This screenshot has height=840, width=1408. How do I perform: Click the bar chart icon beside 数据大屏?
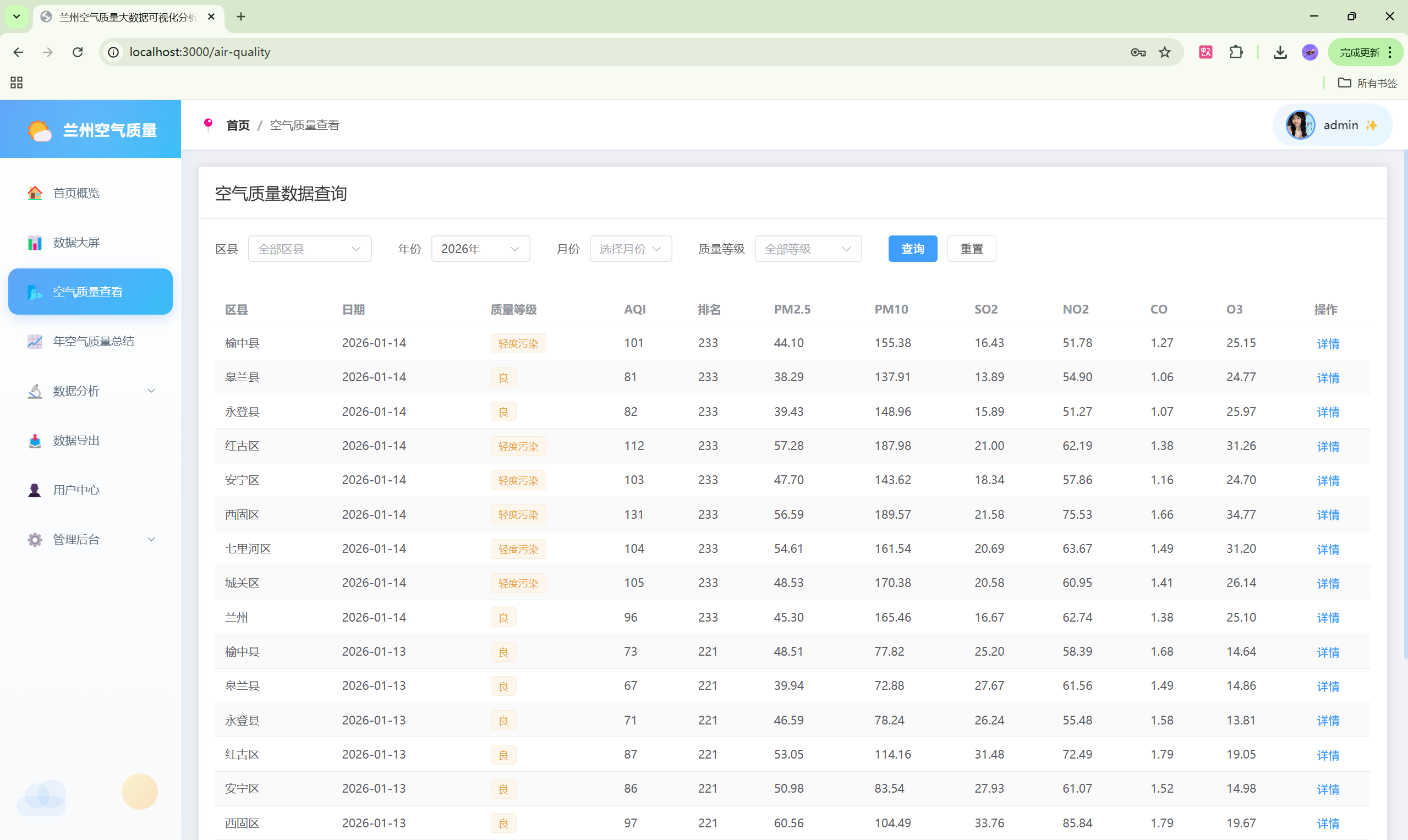click(35, 243)
